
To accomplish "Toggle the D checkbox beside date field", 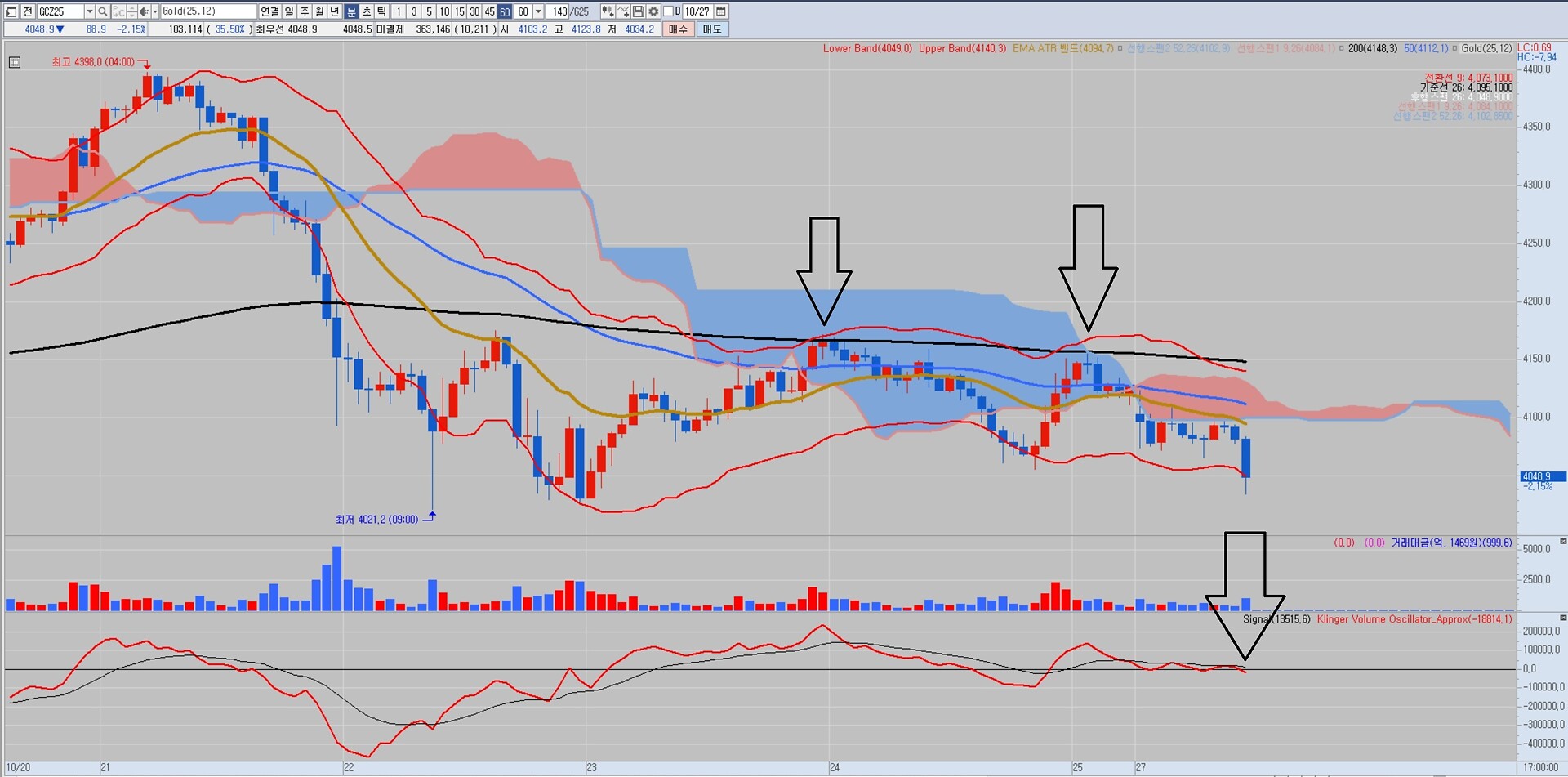I will [668, 11].
